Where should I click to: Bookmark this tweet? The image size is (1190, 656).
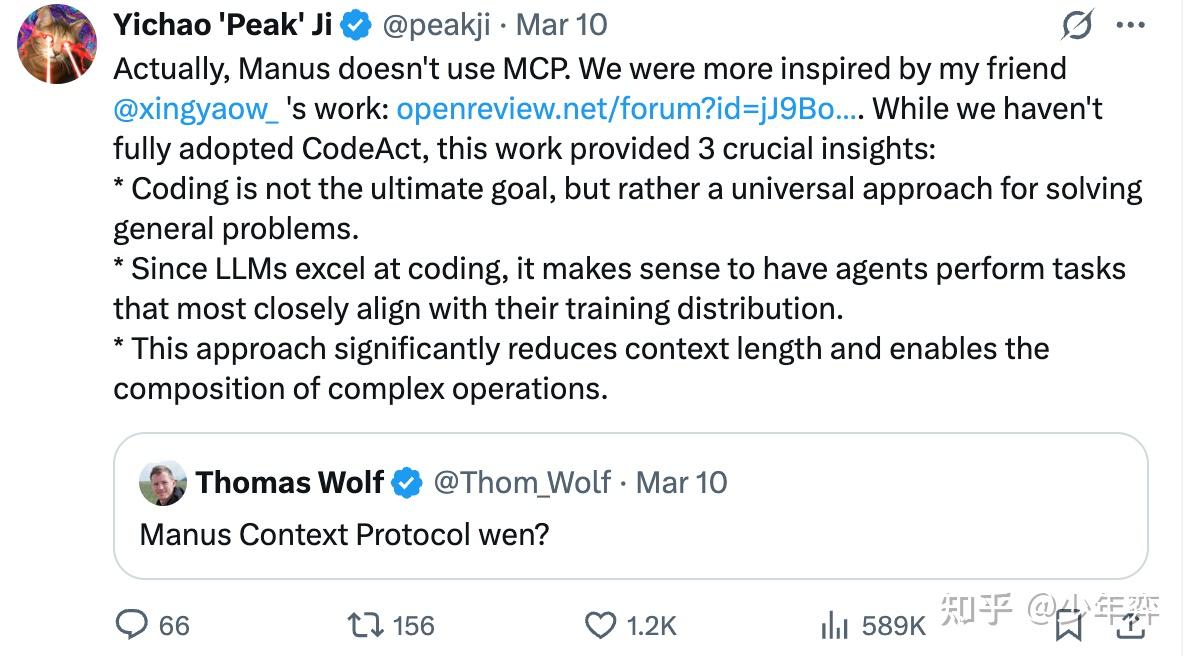tap(1069, 626)
